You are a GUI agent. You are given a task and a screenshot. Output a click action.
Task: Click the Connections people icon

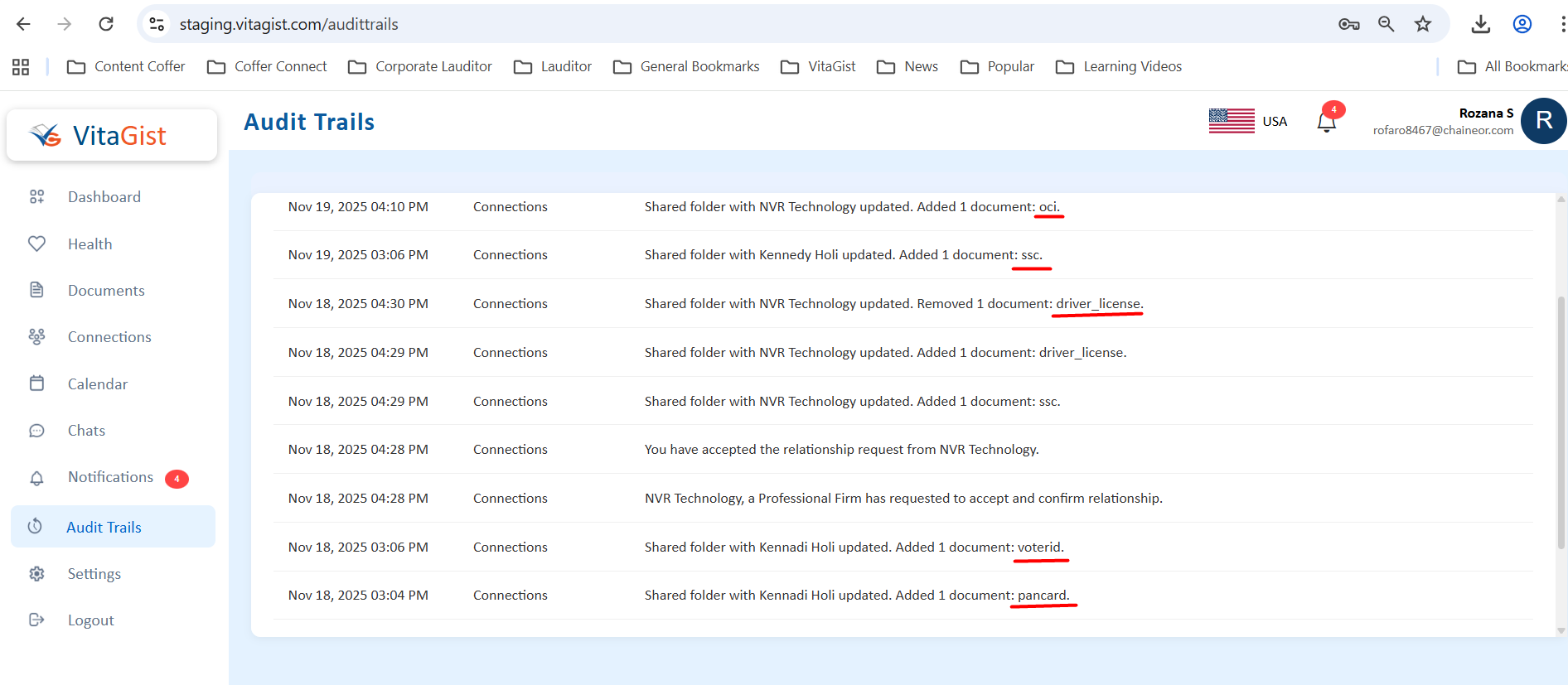click(x=36, y=336)
